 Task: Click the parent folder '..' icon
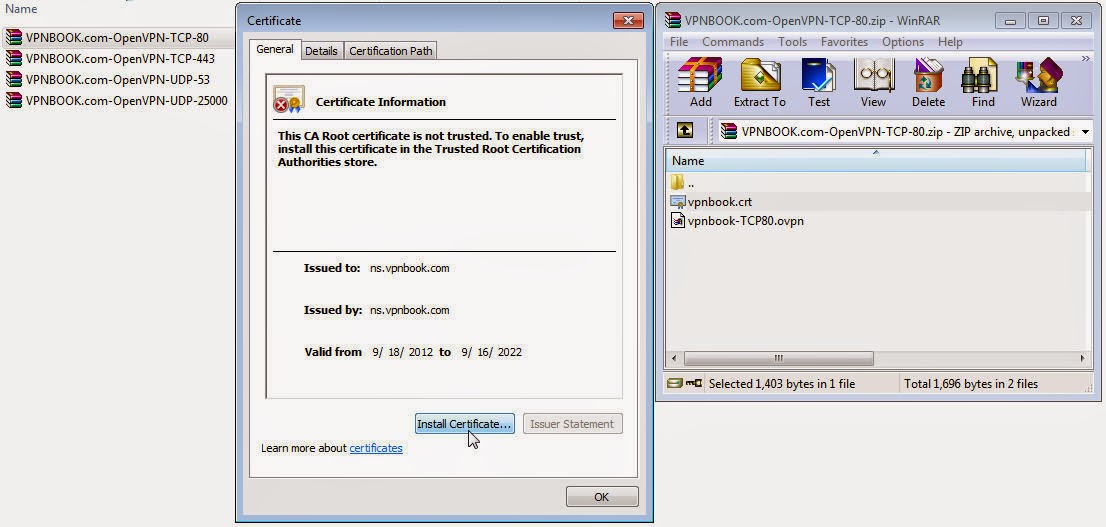click(677, 182)
